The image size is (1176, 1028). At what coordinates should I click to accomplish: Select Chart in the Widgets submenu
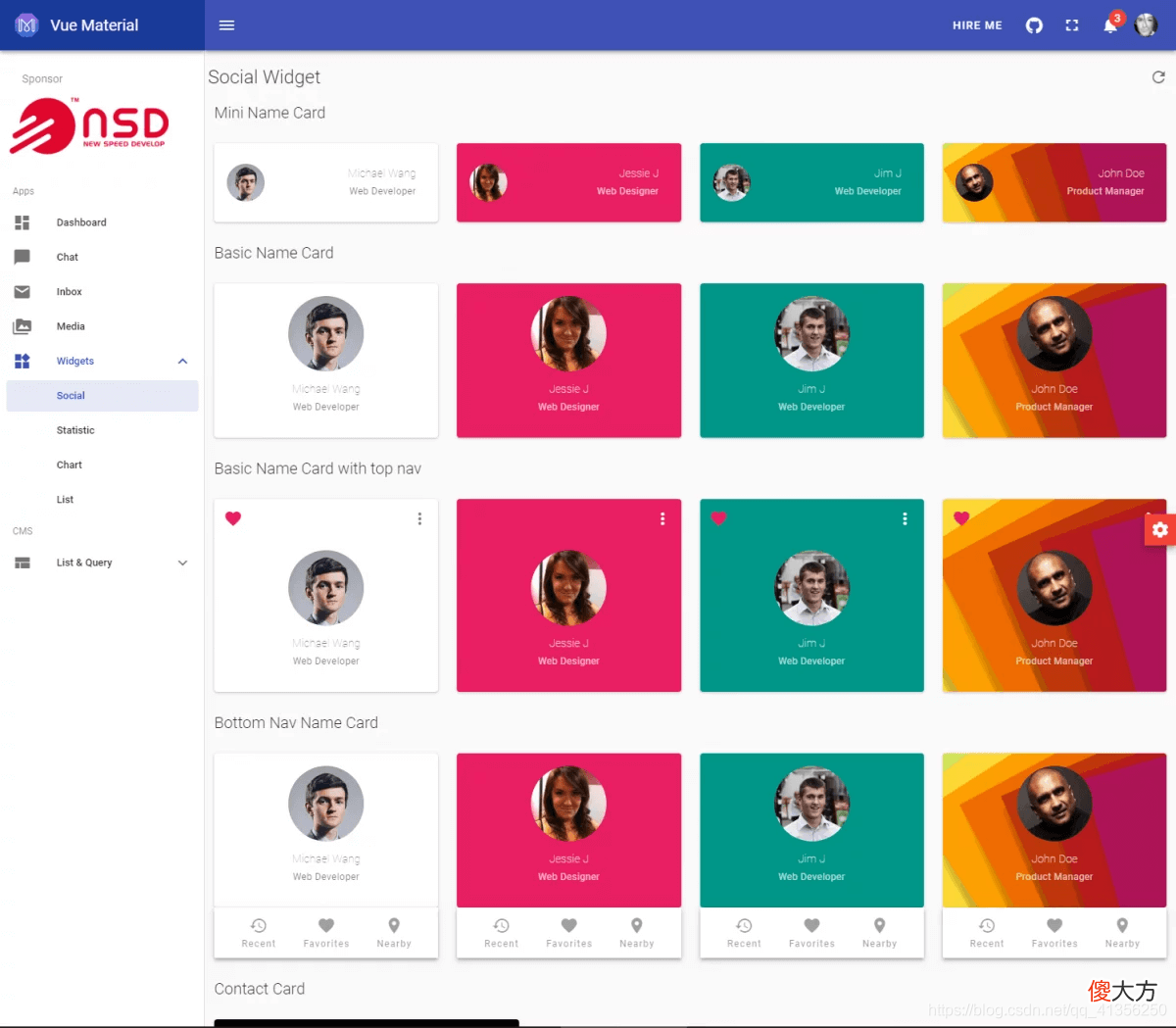pyautogui.click(x=102, y=465)
